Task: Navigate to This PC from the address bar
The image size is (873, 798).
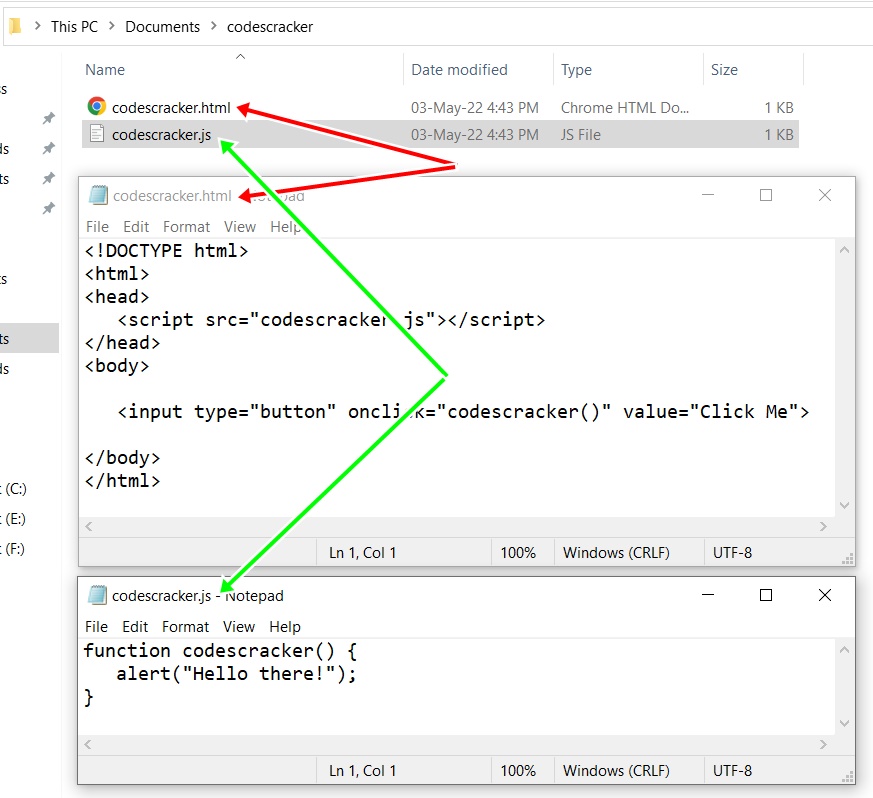Action: pyautogui.click(x=74, y=26)
